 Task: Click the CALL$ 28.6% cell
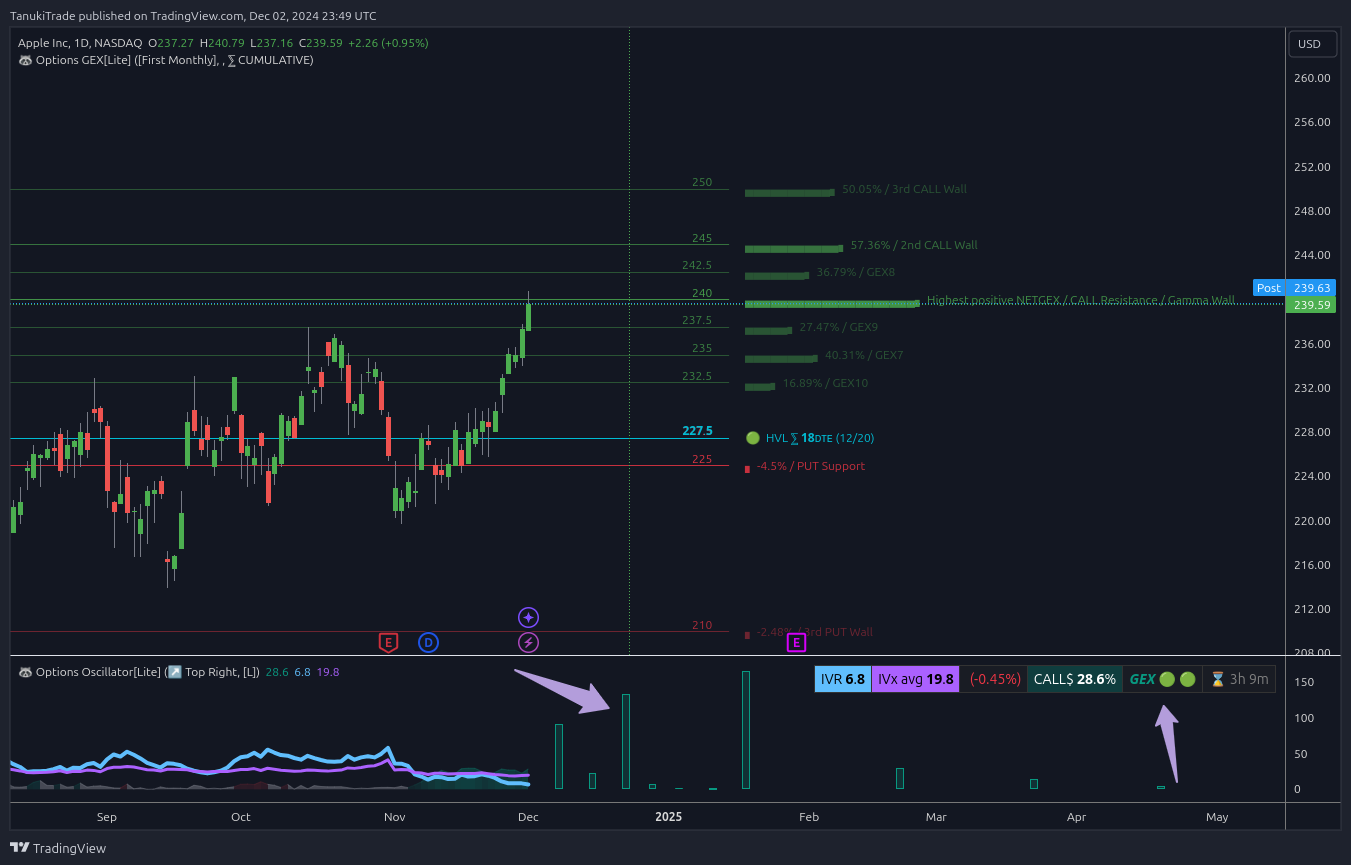tap(1075, 679)
